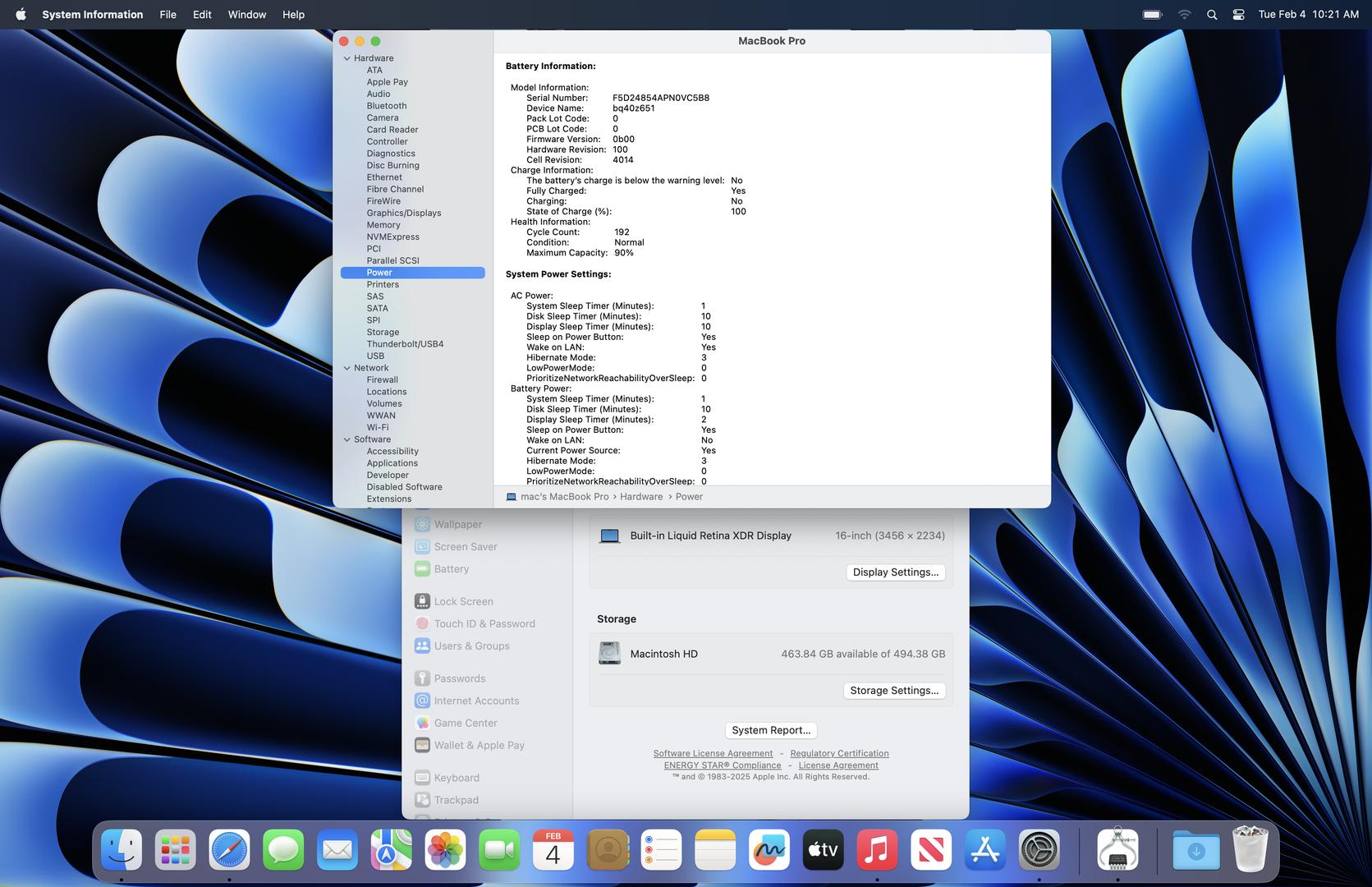Image resolution: width=1372 pixels, height=887 pixels.
Task: Click Hardware in the bottom path bar
Action: (640, 497)
